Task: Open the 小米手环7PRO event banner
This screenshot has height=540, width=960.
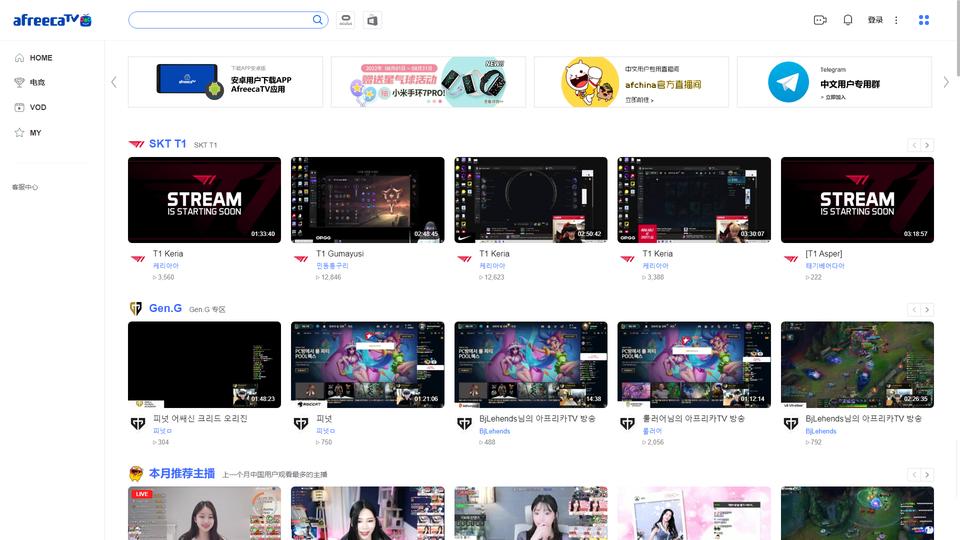Action: pos(428,82)
